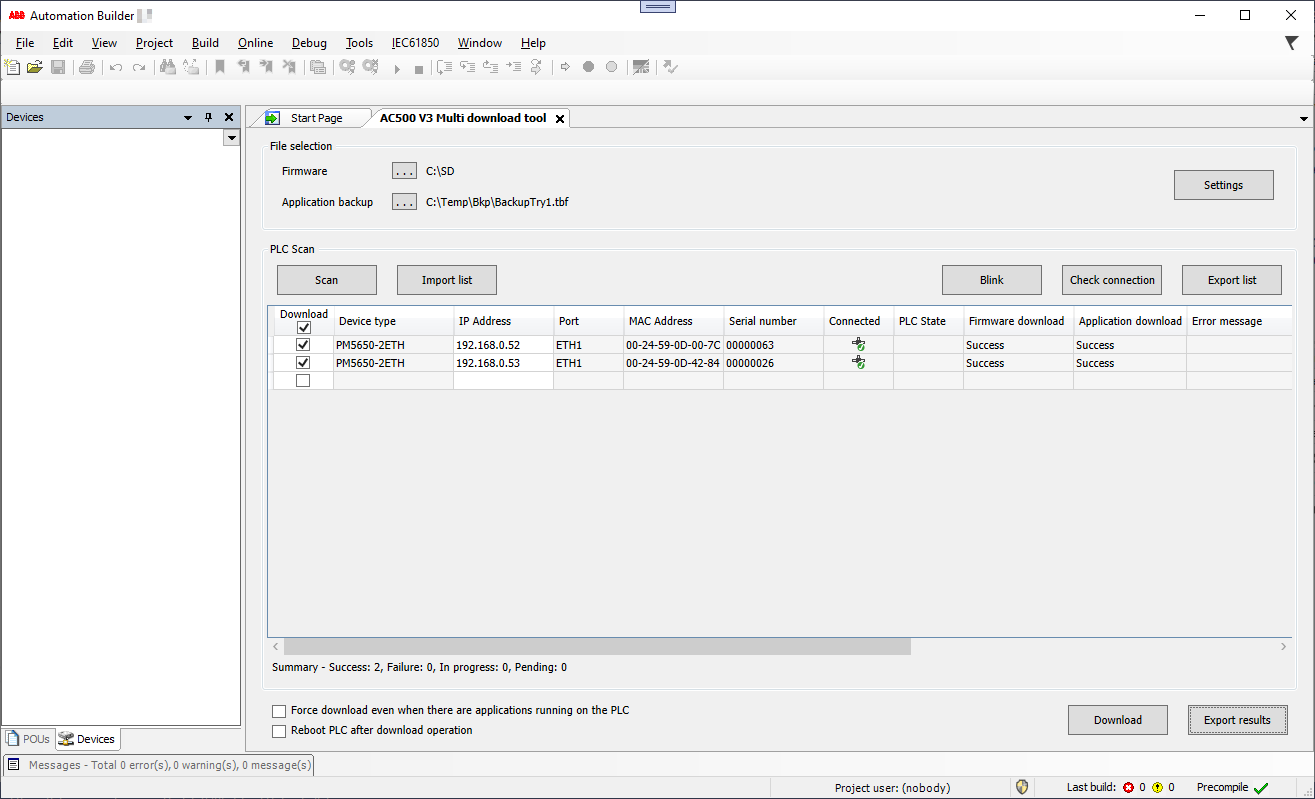Open the Messages panel in status bar

point(160,765)
